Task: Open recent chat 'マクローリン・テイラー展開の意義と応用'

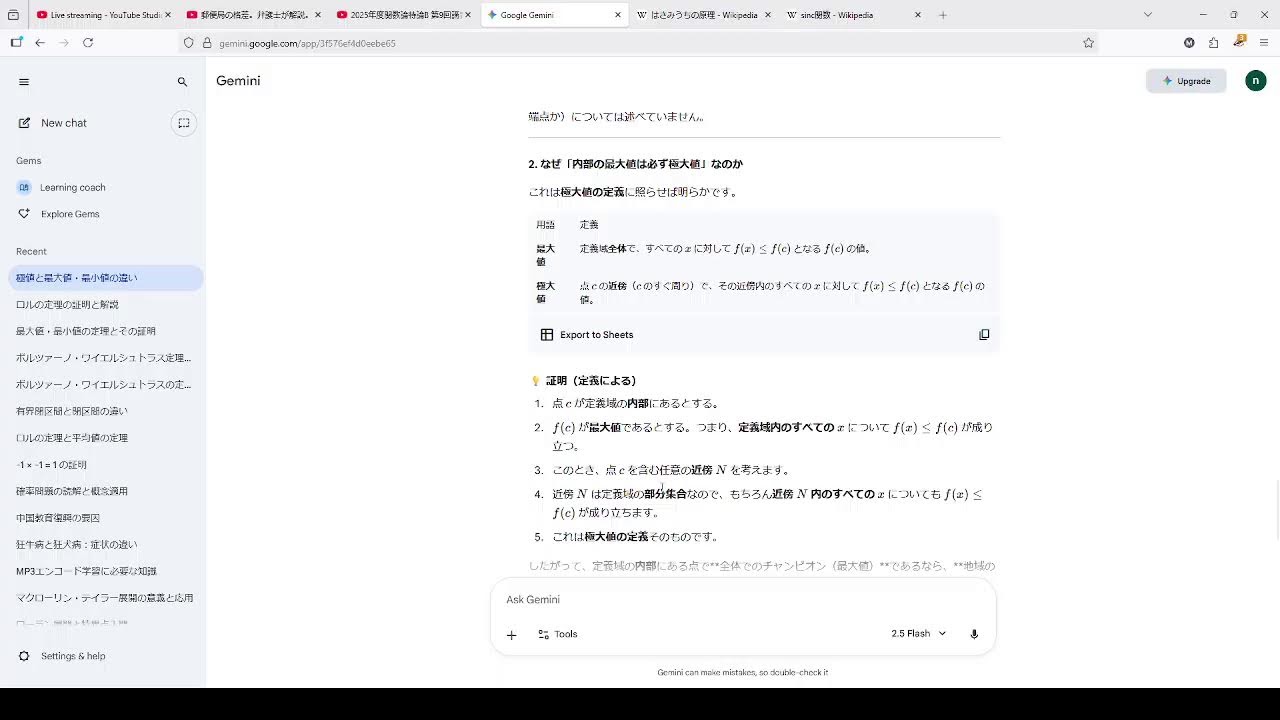Action: pos(104,598)
